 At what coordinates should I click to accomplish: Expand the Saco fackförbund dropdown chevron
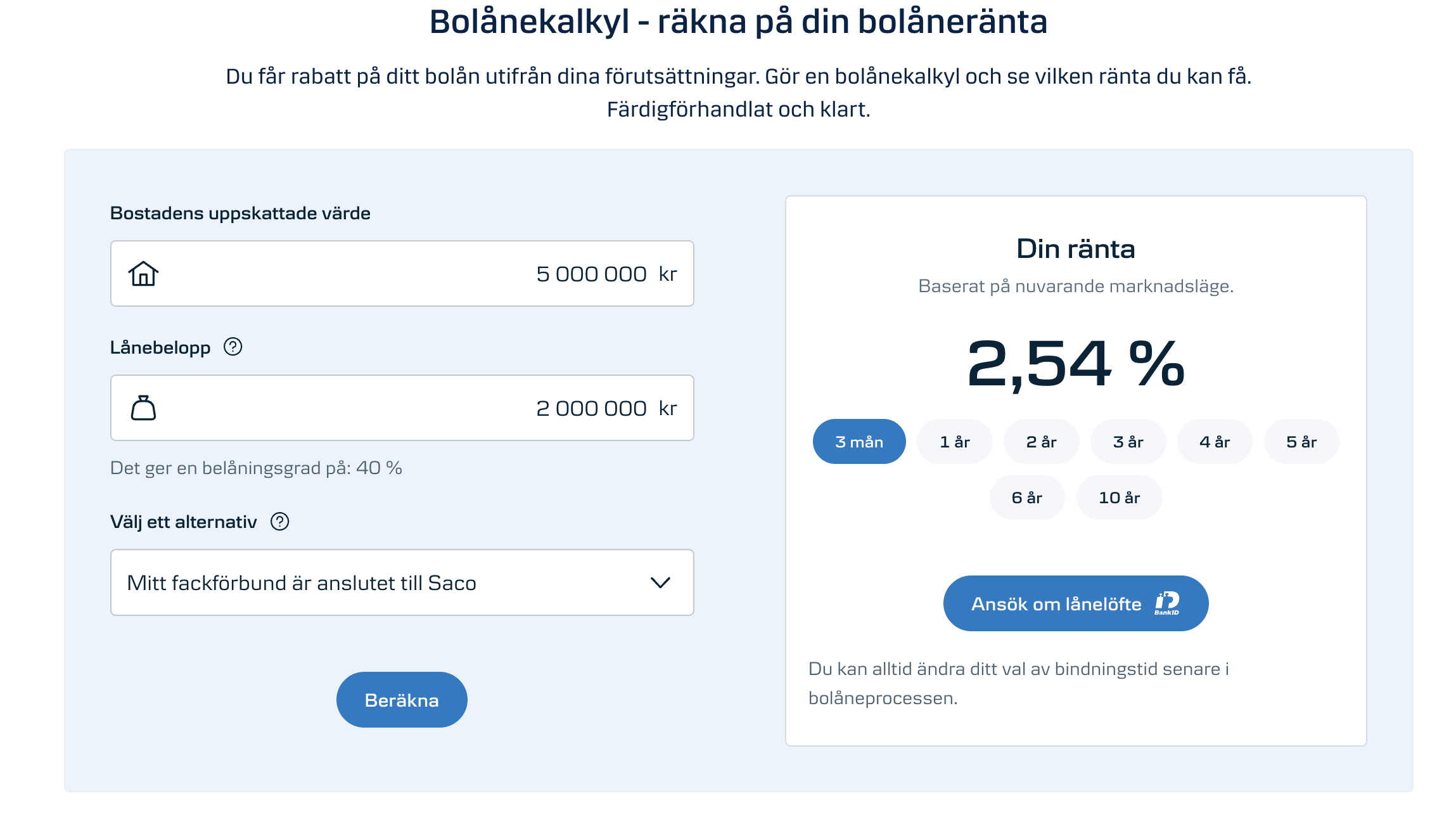pos(660,582)
